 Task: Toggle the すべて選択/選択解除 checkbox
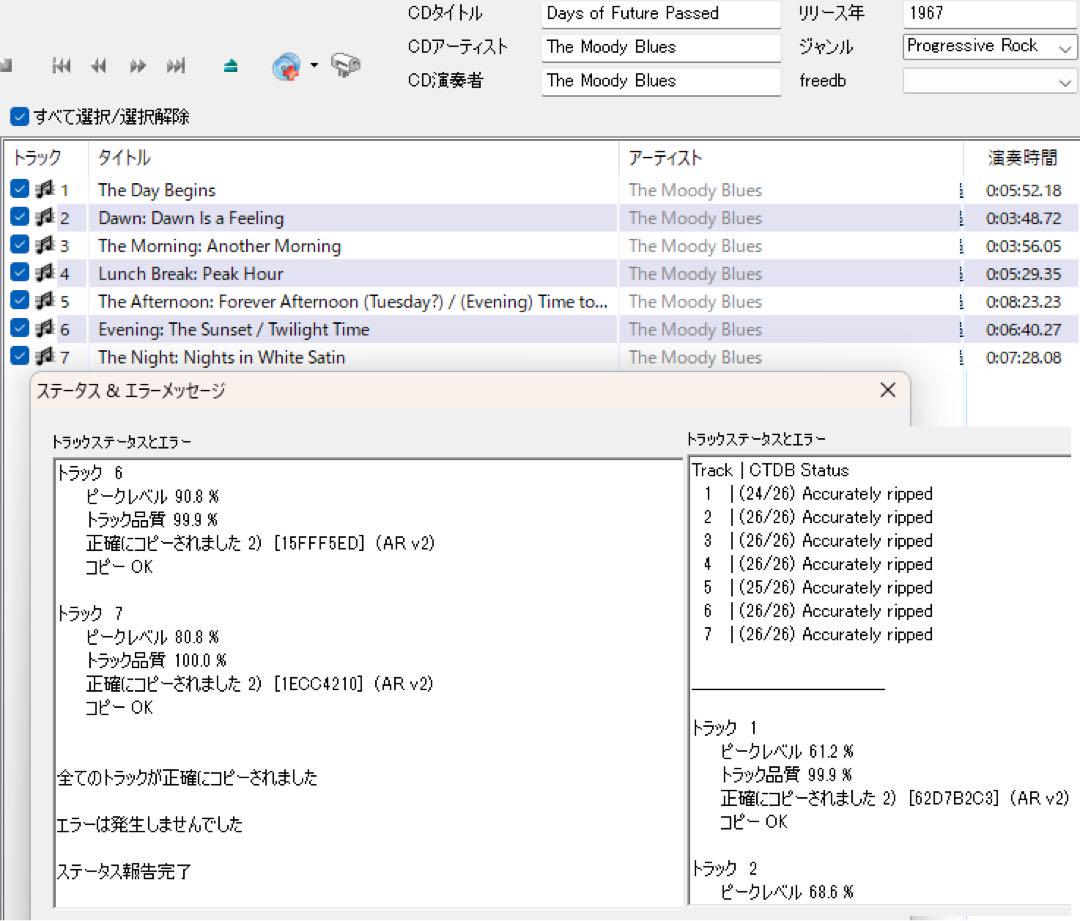20,116
